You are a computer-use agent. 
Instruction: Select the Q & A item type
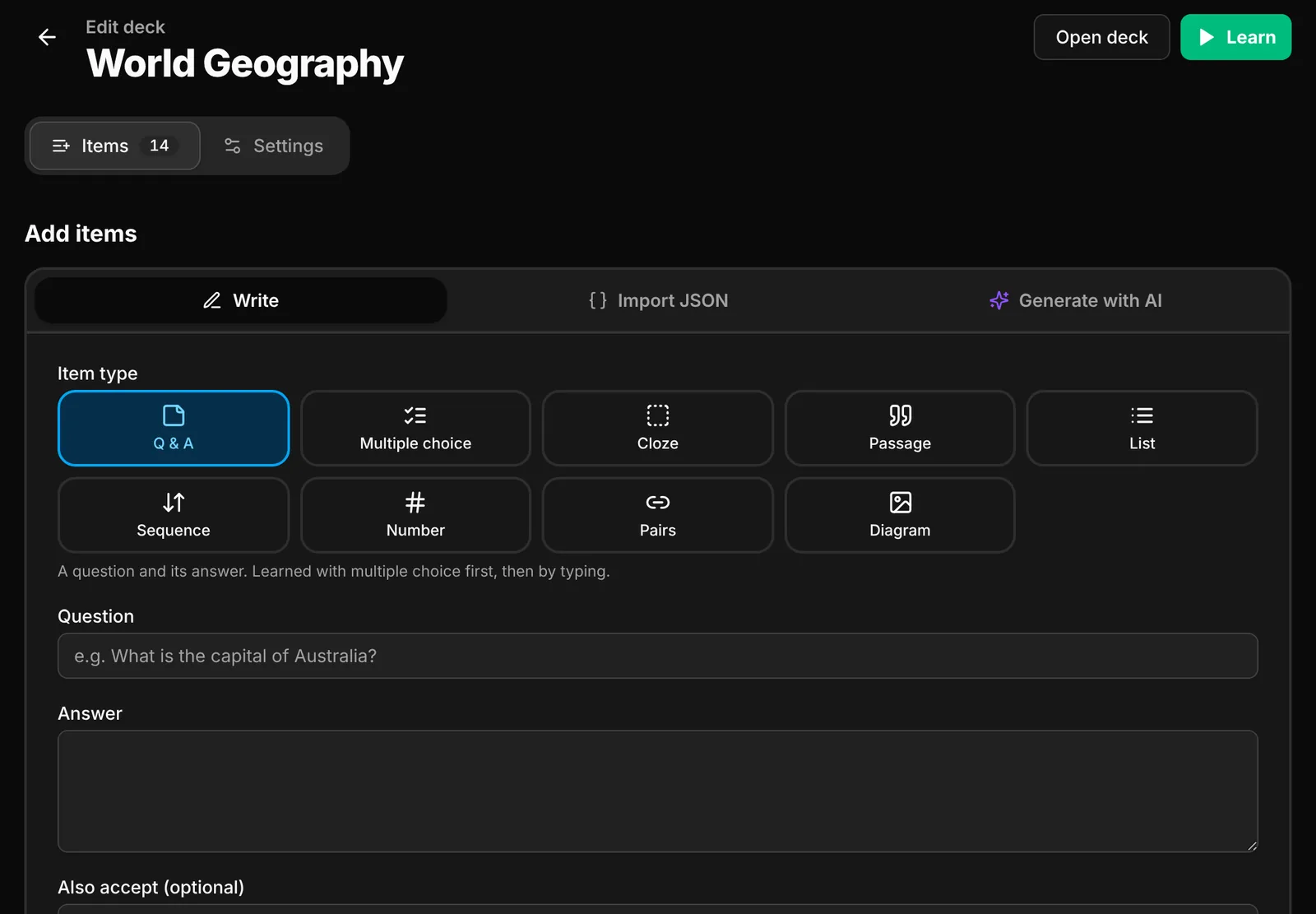[174, 428]
